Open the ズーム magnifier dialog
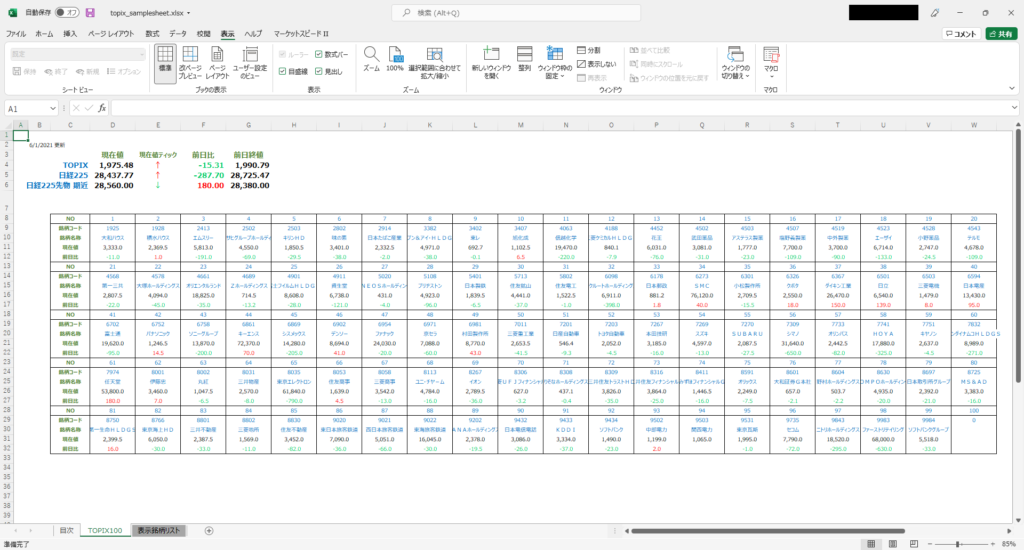 [371, 59]
